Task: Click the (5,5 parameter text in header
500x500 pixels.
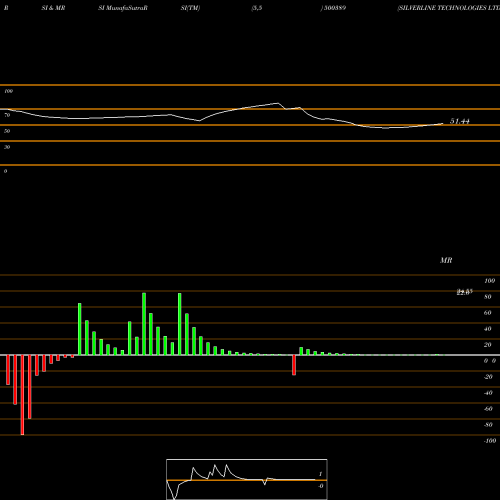Action: (257, 8)
